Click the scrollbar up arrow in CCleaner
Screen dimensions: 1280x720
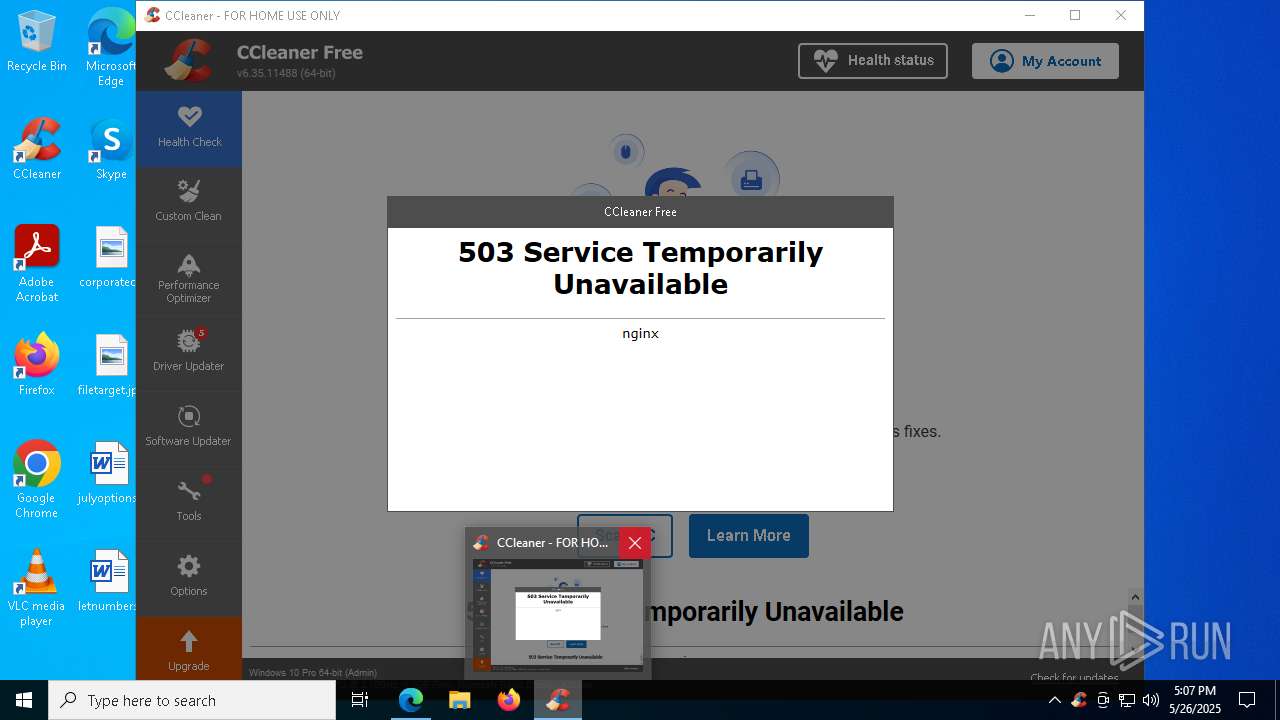pos(1135,598)
